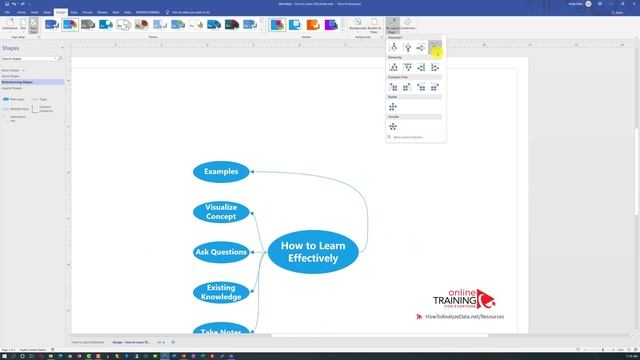This screenshot has height=360, width=640.
Task: Open Borders & Titles dropdown
Action: (x=374, y=24)
